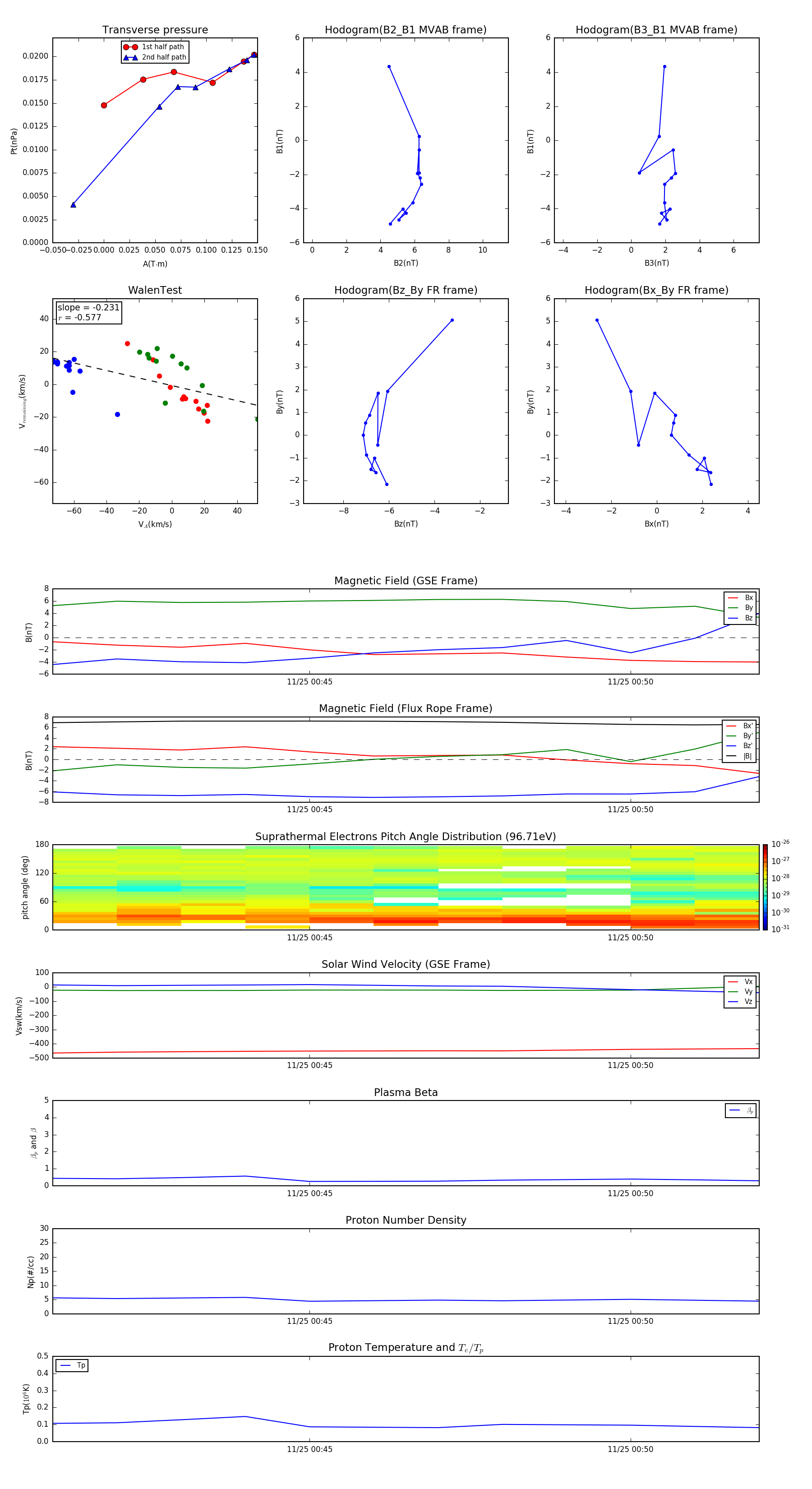Screen dimensions: 812x1489
Task: Click 'Vsw(km/s)' y-axis label
Action: pyautogui.click(x=19, y=1016)
